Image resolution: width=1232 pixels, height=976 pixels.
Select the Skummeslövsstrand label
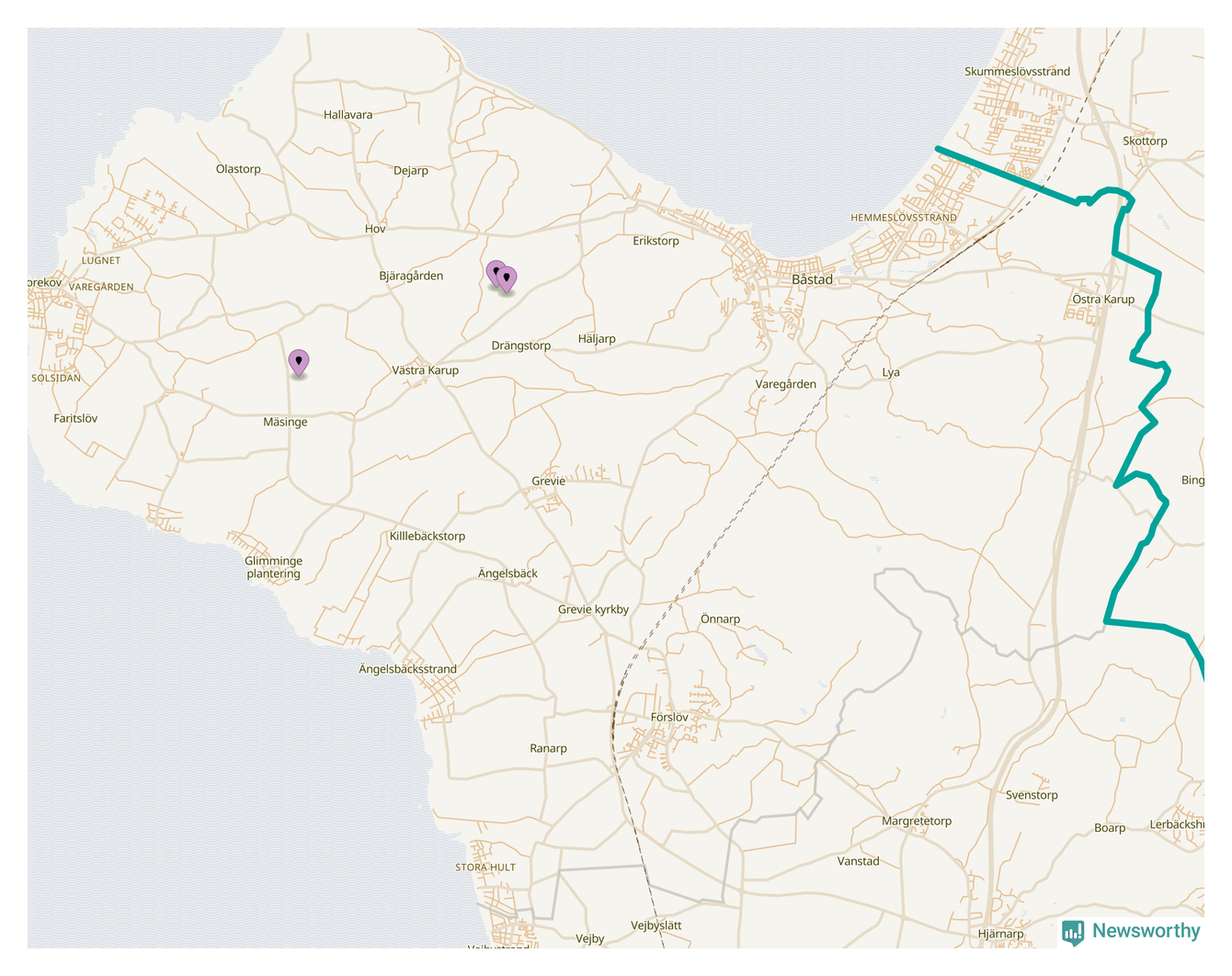click(1017, 72)
